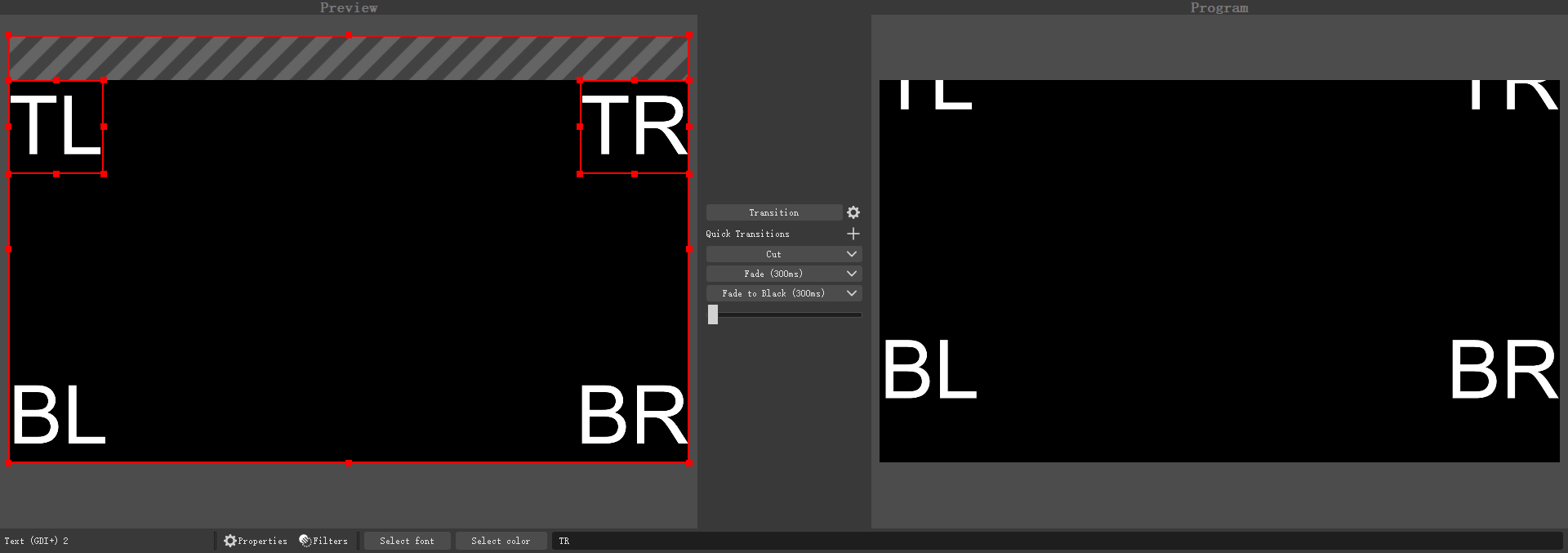Expand the Cut transition dropdown arrow
The image size is (1568, 553).
click(852, 254)
